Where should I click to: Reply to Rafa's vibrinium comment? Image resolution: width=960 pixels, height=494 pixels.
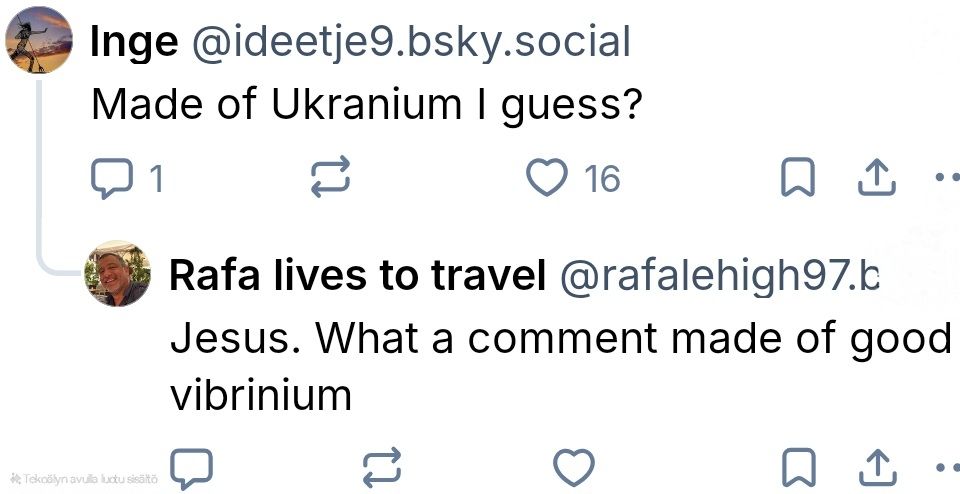click(x=191, y=467)
